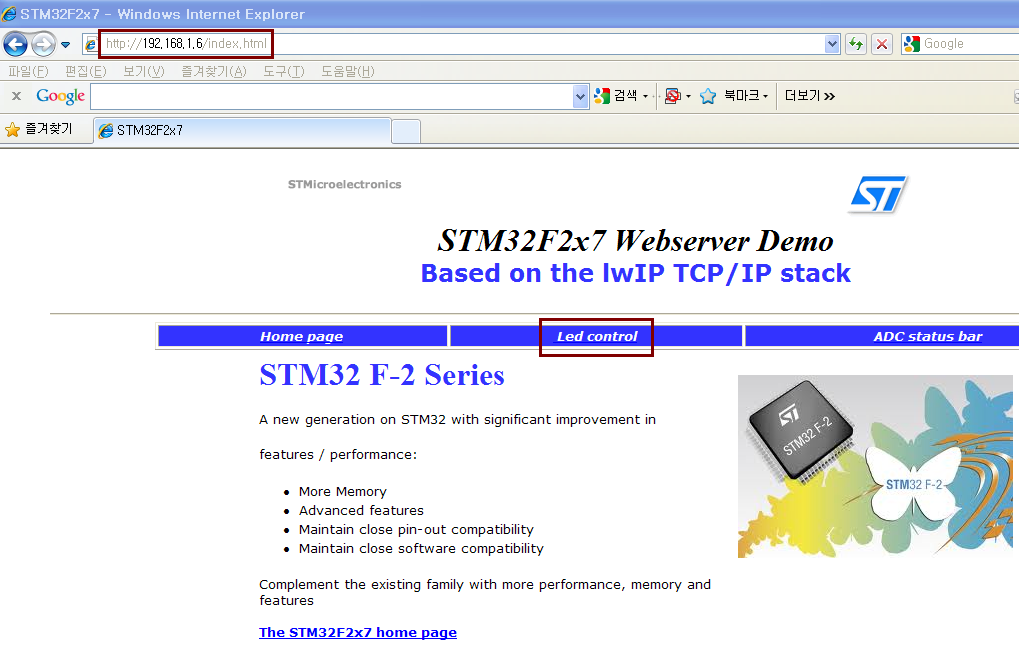1019x648 pixels.
Task: Stop loading with the red X button
Action: tap(882, 44)
